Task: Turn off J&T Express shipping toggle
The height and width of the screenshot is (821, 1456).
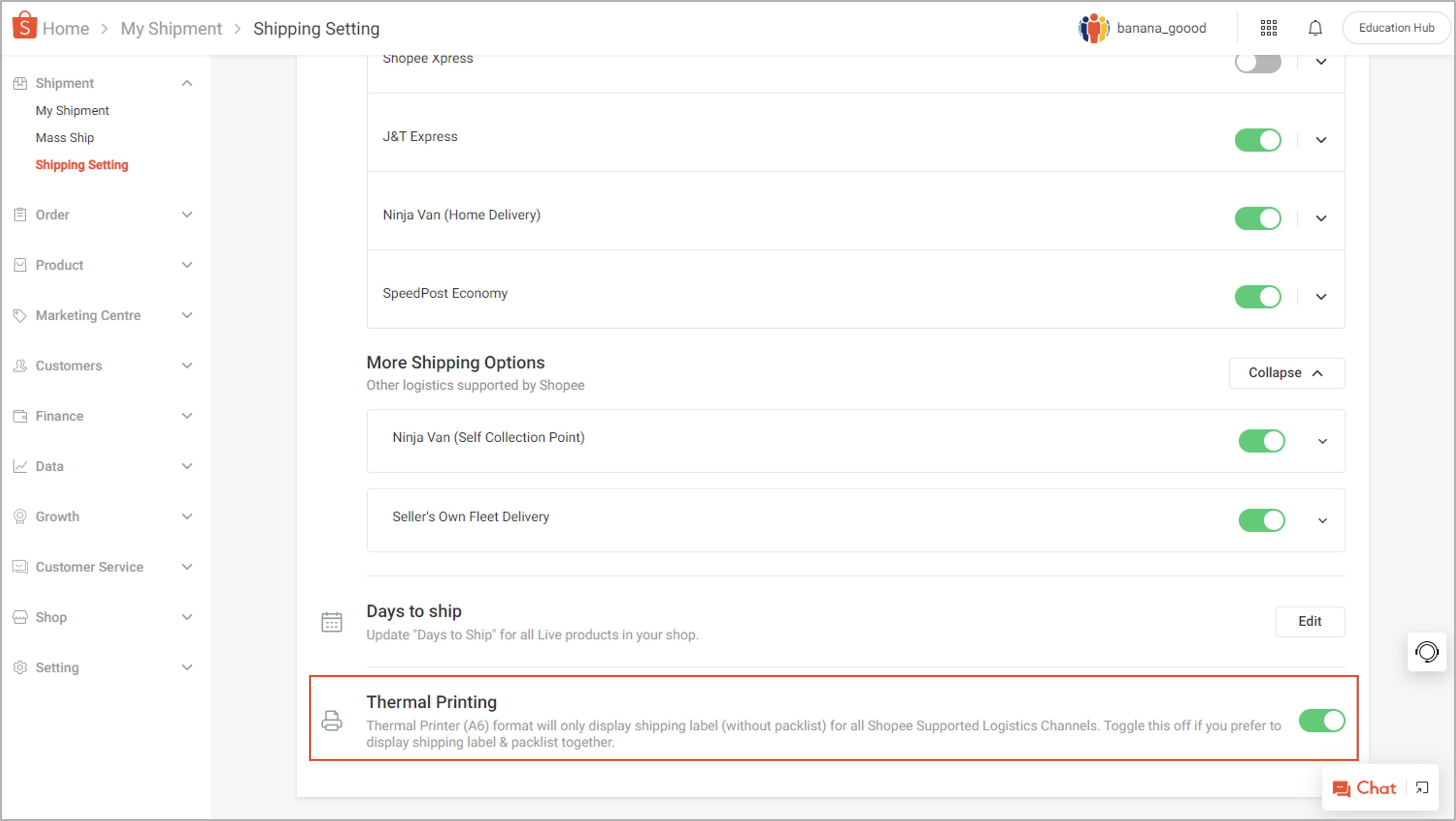Action: [1258, 140]
